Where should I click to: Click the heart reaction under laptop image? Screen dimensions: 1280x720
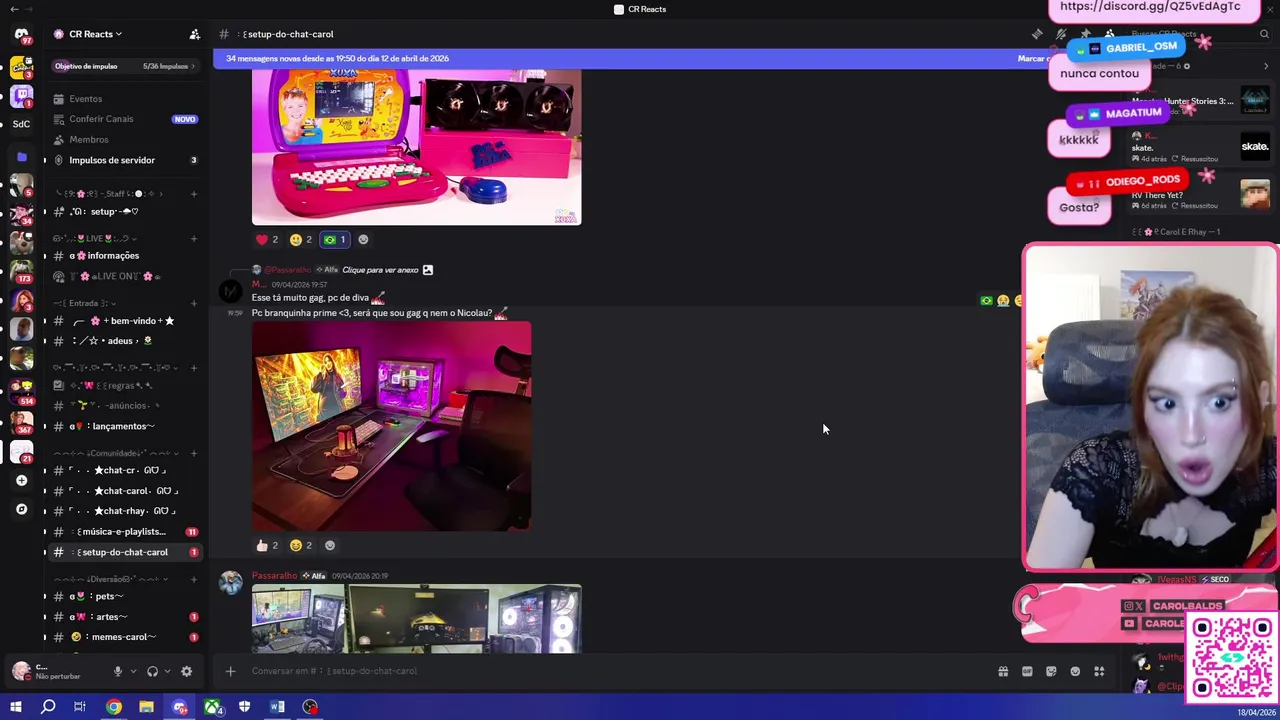(267, 239)
